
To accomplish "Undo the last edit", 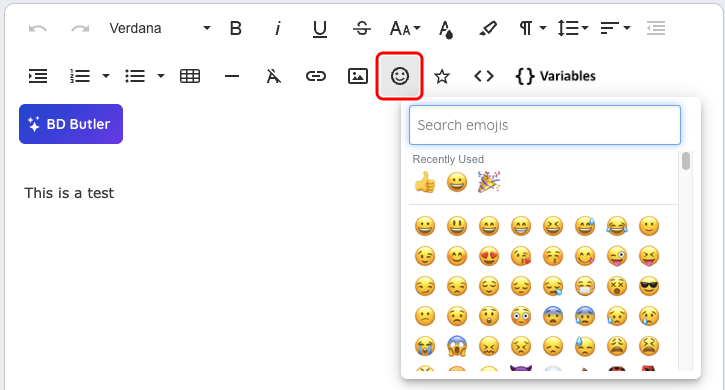I will click(38, 29).
